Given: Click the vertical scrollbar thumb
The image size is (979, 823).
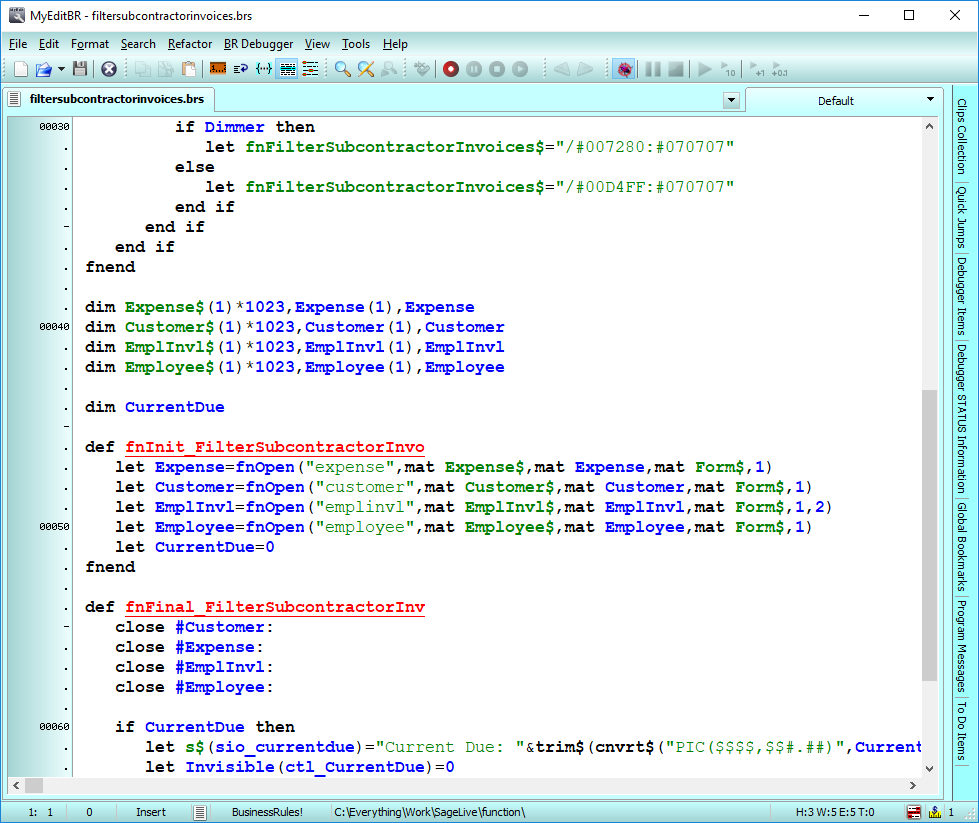Looking at the screenshot, I should tap(929, 535).
